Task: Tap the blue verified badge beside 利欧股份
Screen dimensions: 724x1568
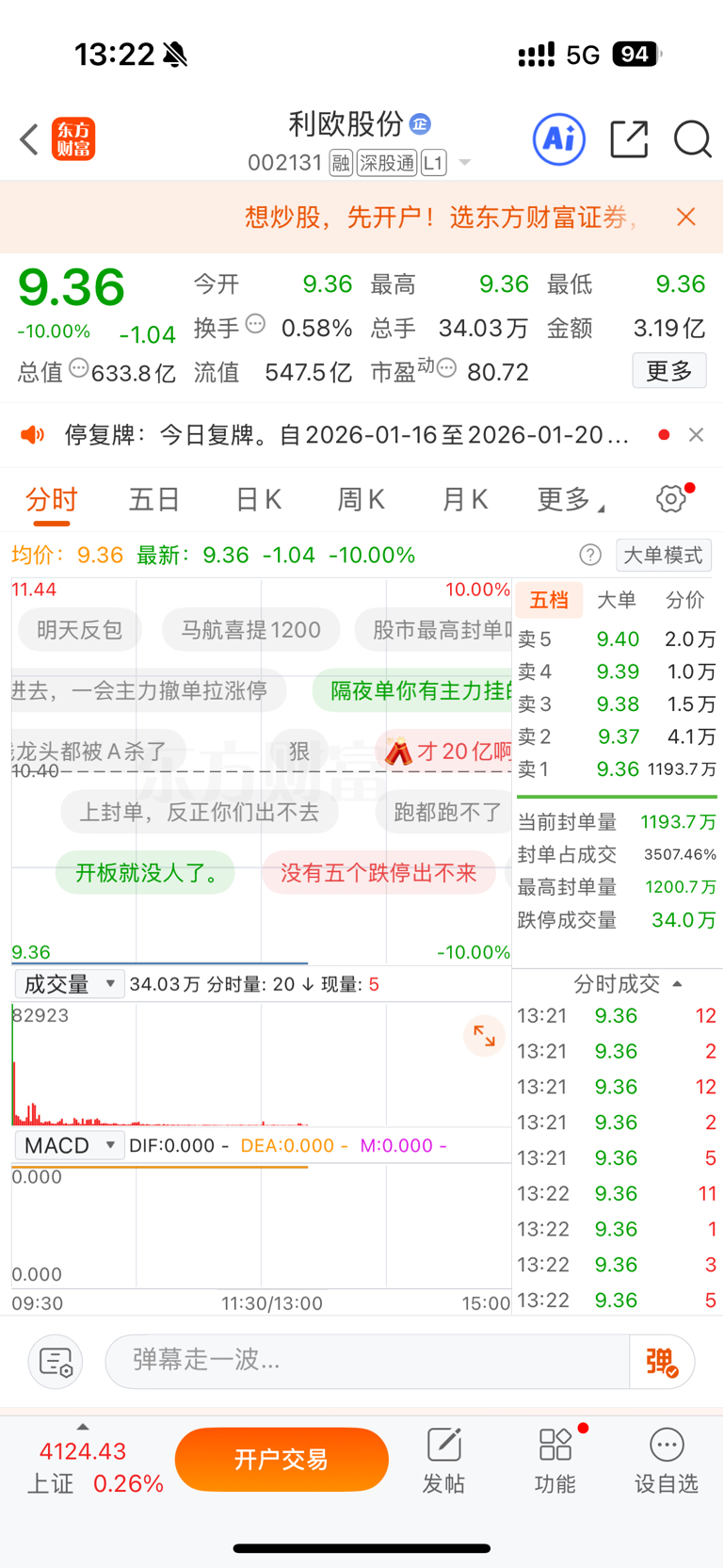Action: (x=421, y=123)
